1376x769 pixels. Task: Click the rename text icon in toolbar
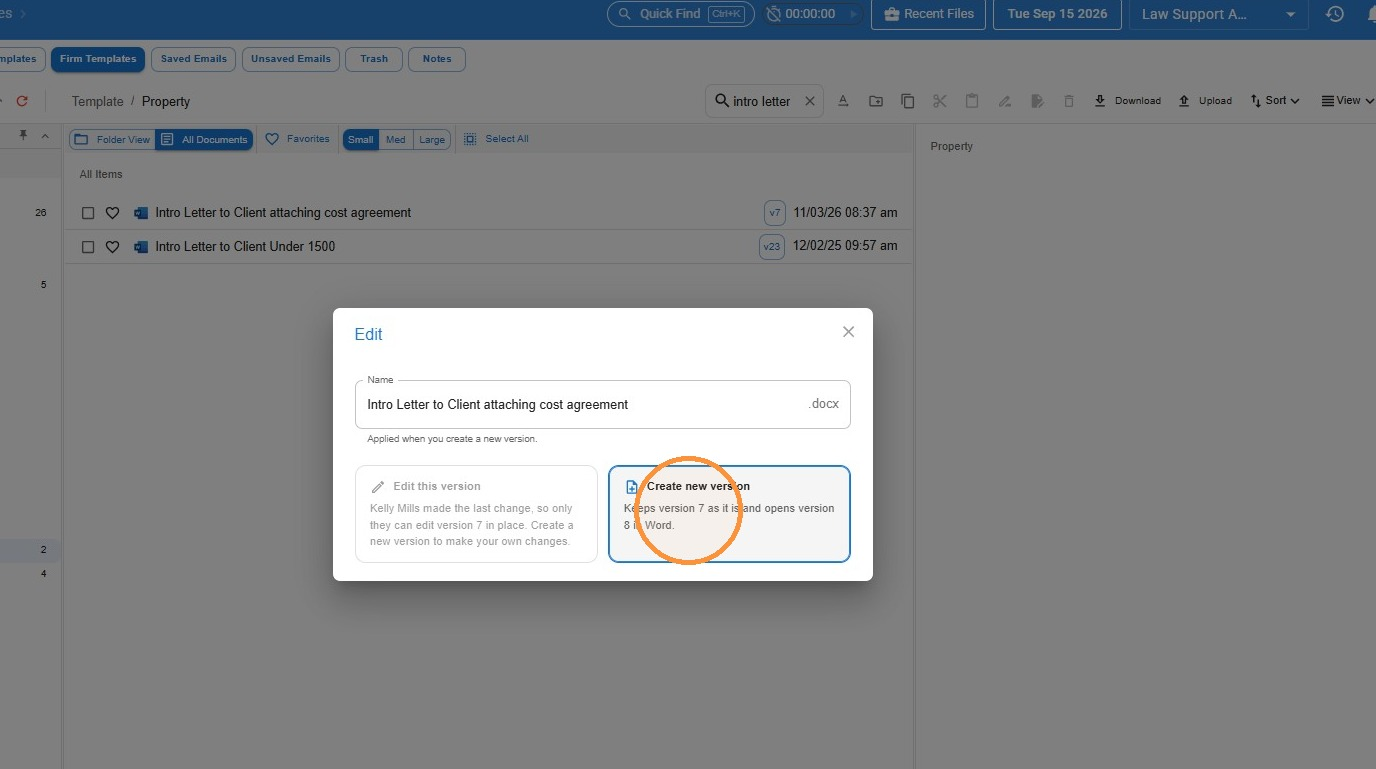click(843, 101)
